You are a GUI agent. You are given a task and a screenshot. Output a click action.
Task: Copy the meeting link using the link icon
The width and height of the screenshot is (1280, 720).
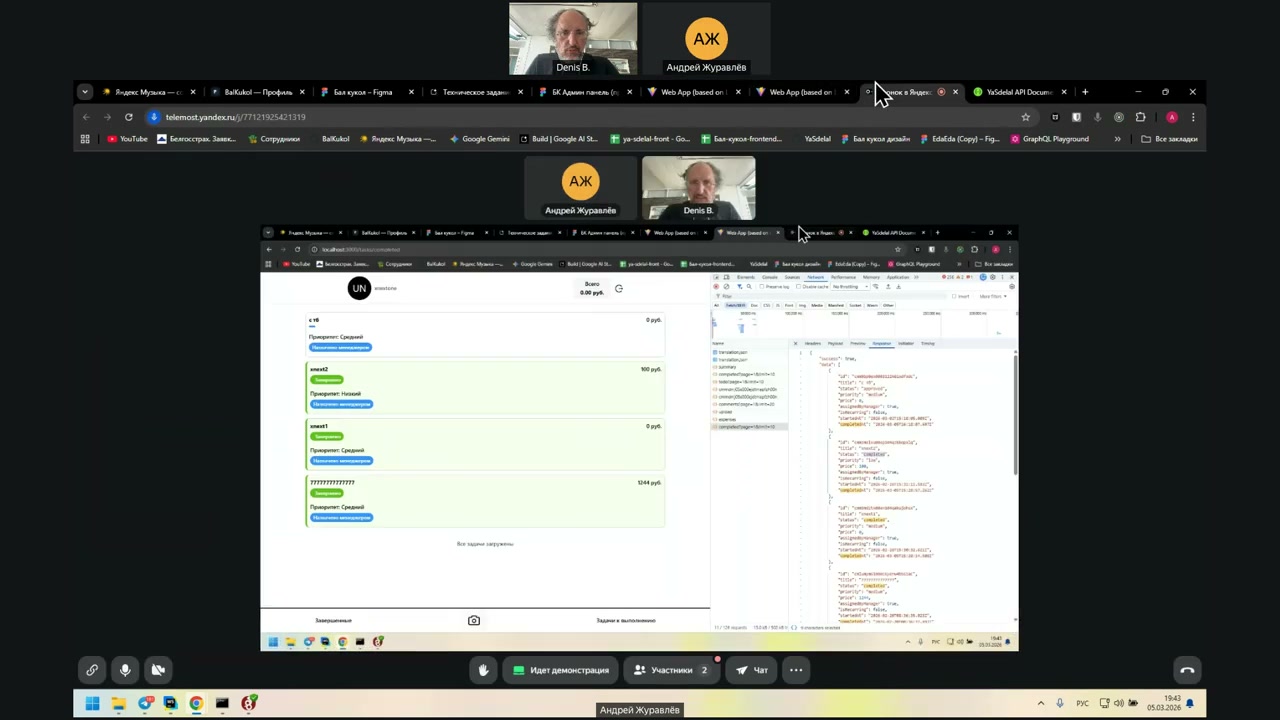(92, 670)
